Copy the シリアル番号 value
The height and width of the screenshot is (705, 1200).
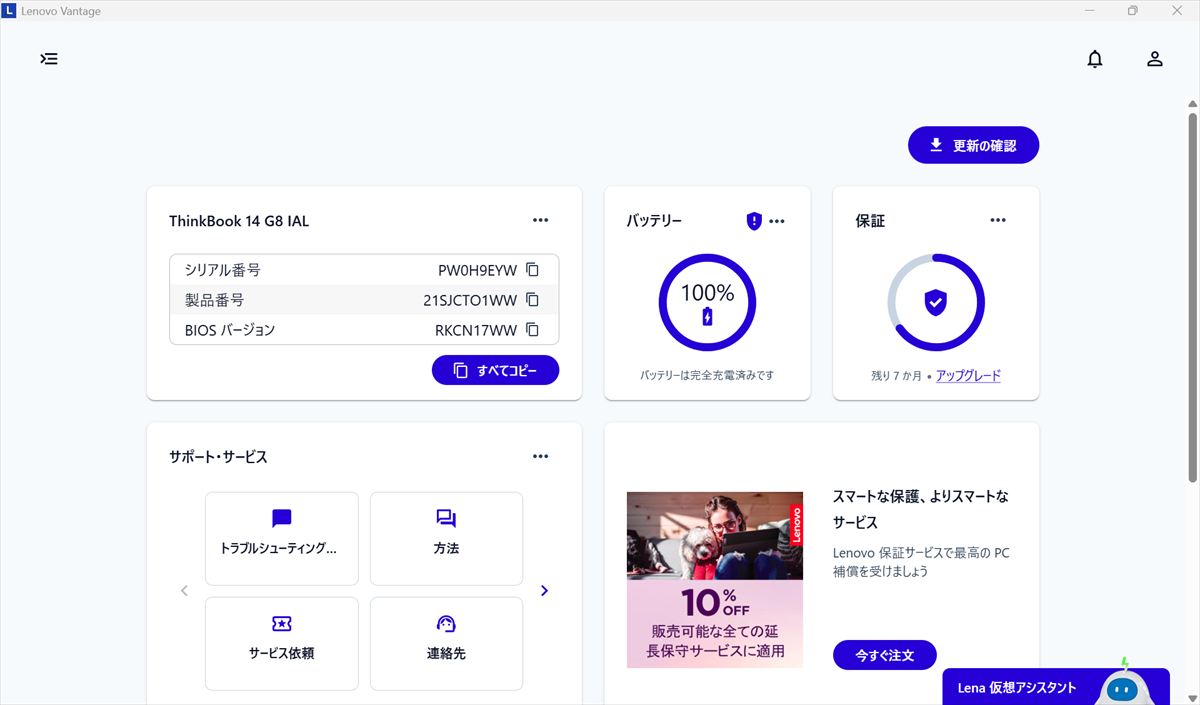(533, 270)
